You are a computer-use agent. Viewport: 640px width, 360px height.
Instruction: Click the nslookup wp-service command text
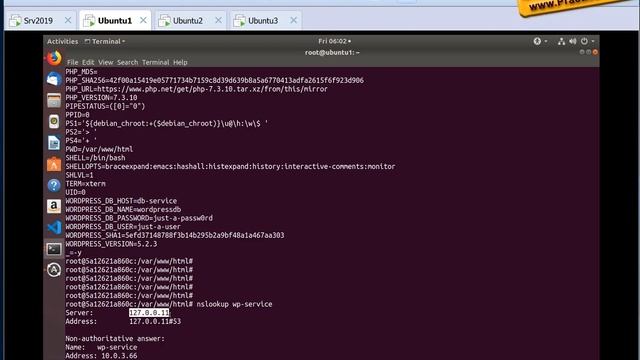tap(234, 304)
